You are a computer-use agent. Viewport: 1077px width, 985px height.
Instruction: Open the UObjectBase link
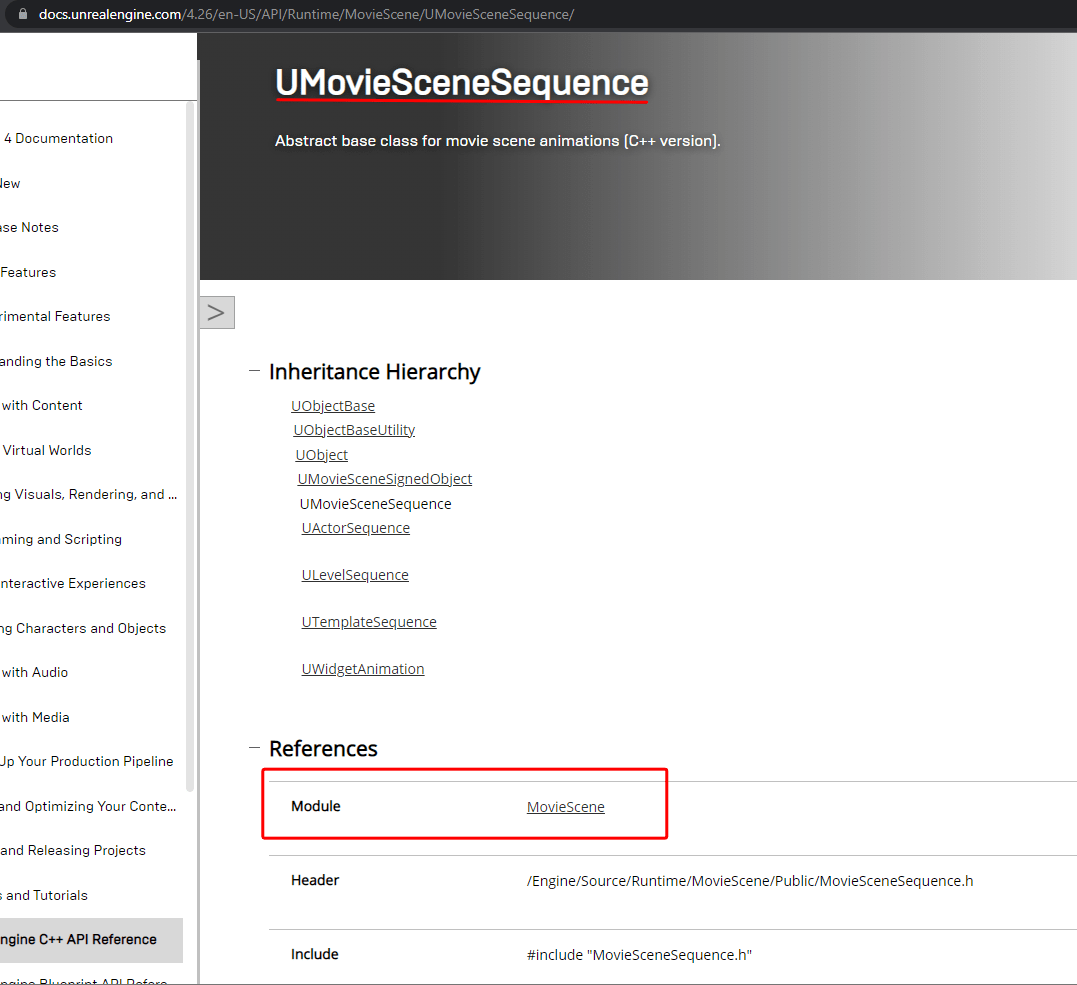(x=333, y=405)
